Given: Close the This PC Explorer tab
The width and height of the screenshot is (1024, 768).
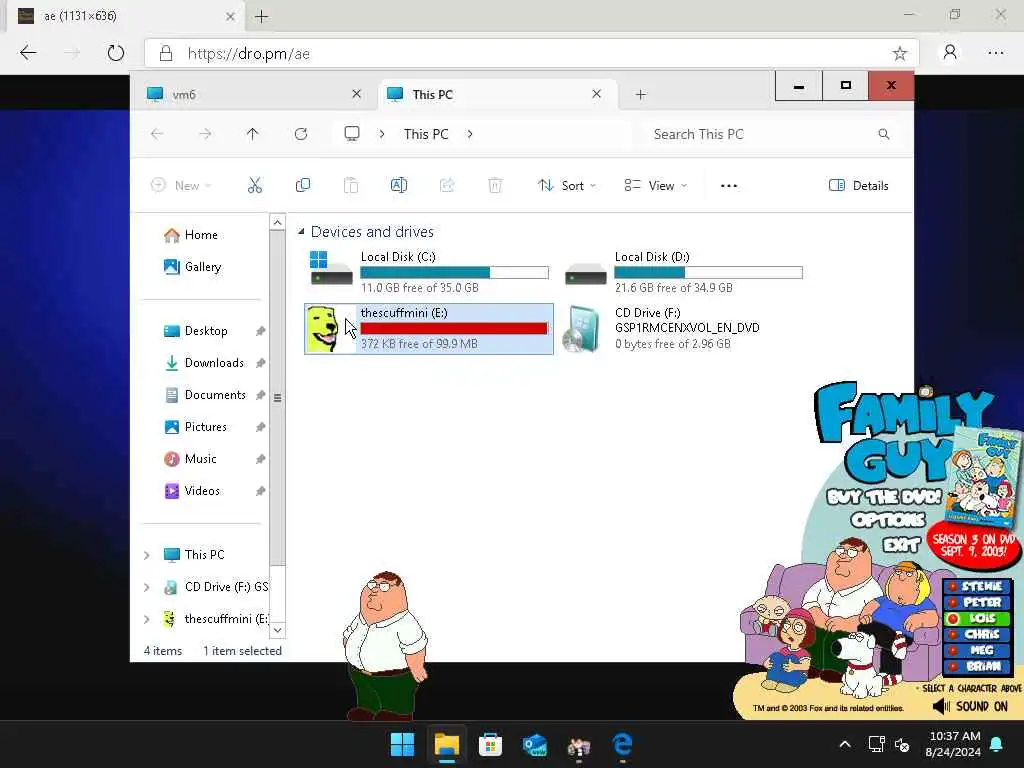Looking at the screenshot, I should [596, 94].
